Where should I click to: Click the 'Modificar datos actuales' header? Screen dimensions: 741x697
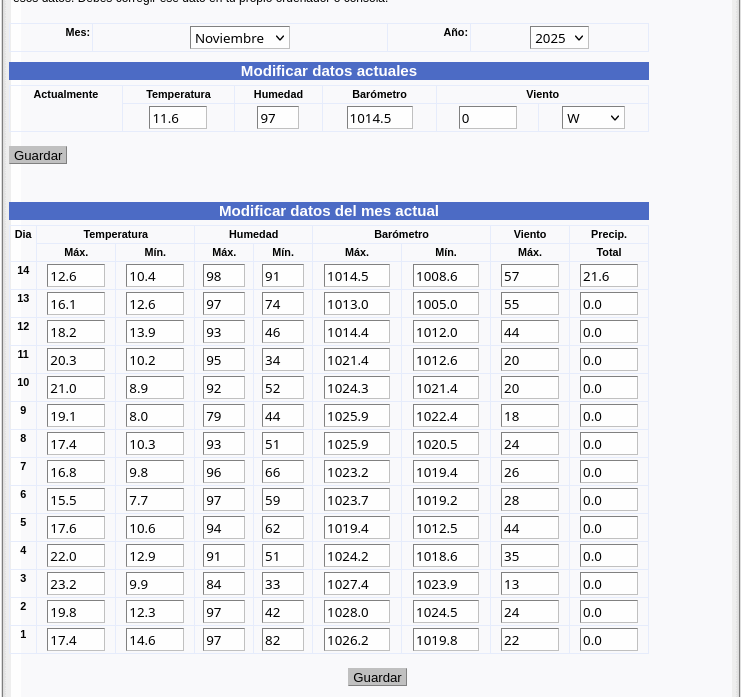tap(328, 71)
